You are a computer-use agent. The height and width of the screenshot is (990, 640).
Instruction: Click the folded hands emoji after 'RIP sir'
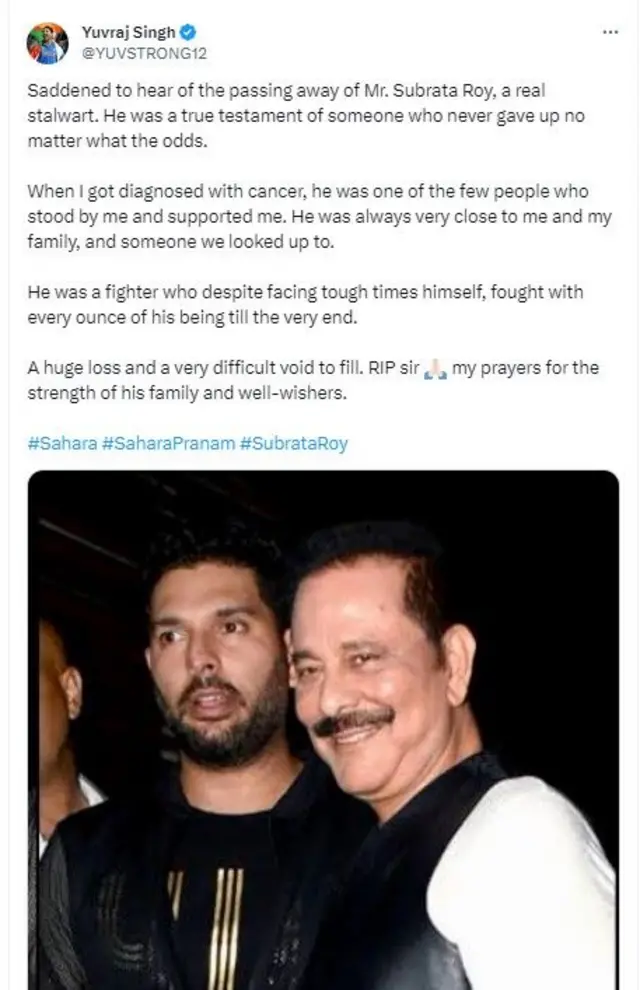click(x=436, y=368)
